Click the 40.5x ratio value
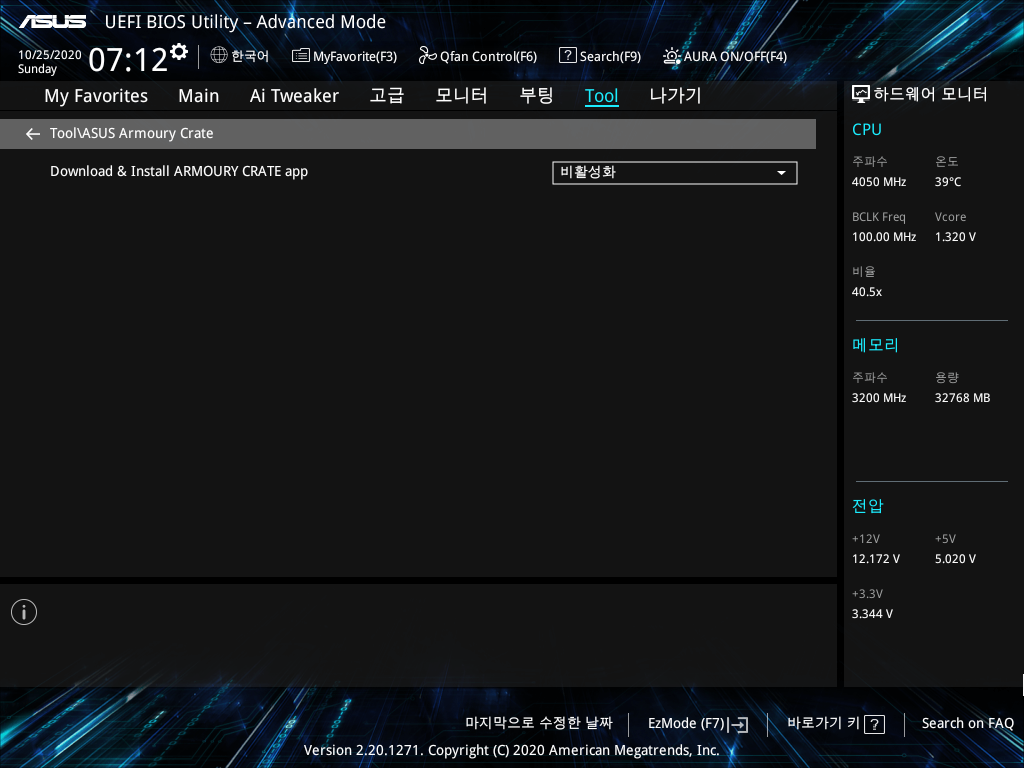Screen dimensions: 1024x768 [867, 292]
